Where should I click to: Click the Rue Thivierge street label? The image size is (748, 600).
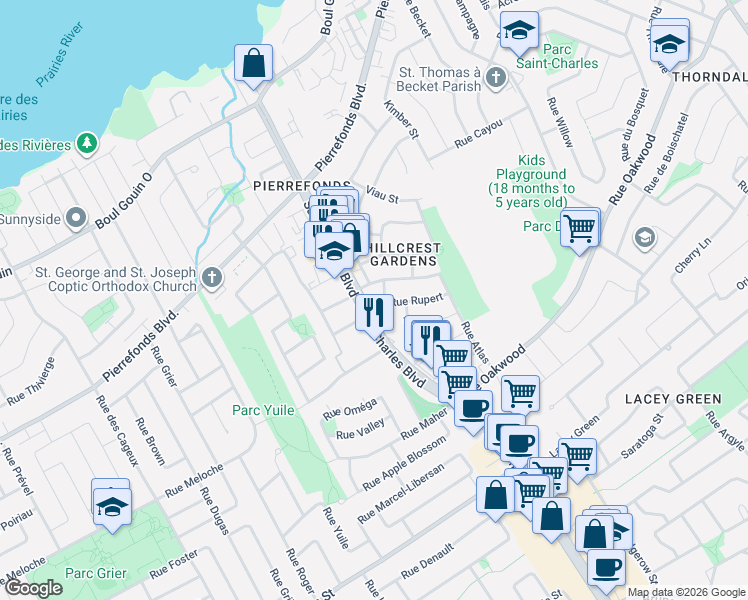point(31,381)
